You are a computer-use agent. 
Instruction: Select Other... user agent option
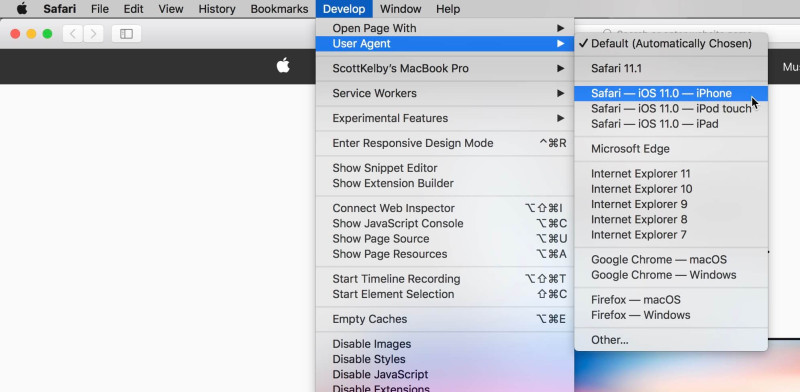click(671, 340)
